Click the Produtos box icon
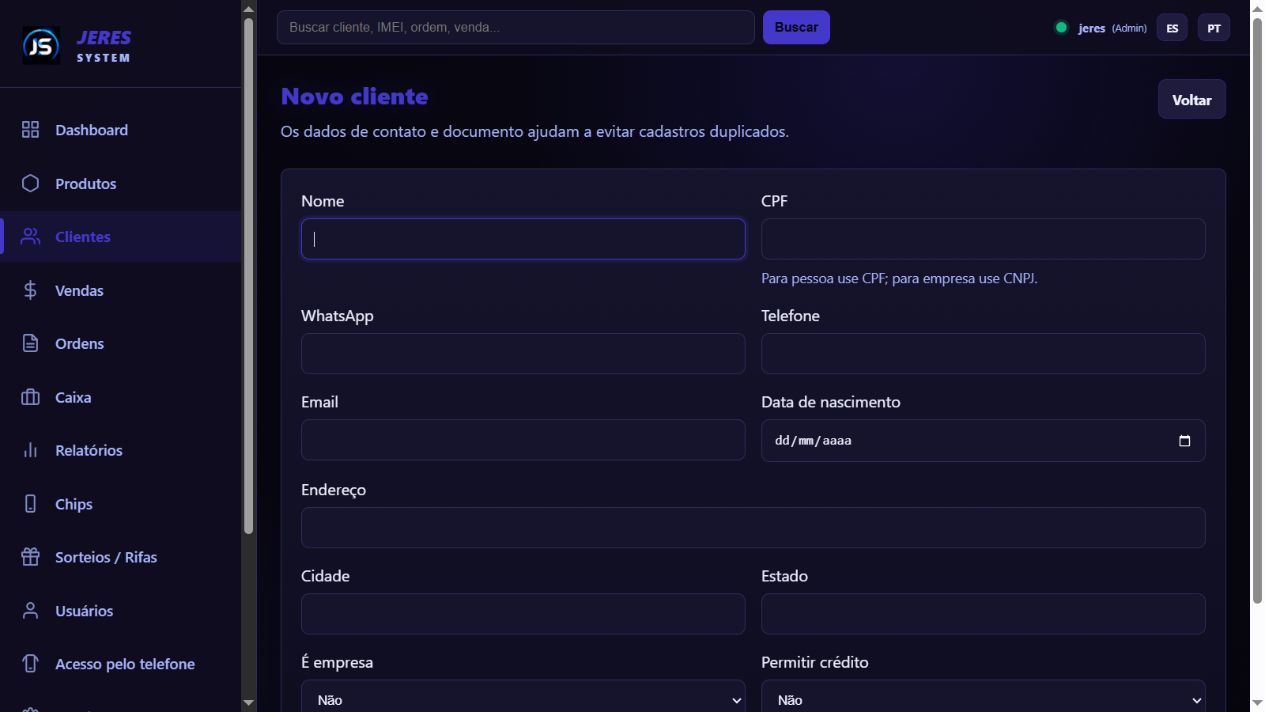The width and height of the screenshot is (1265, 712). coord(30,184)
